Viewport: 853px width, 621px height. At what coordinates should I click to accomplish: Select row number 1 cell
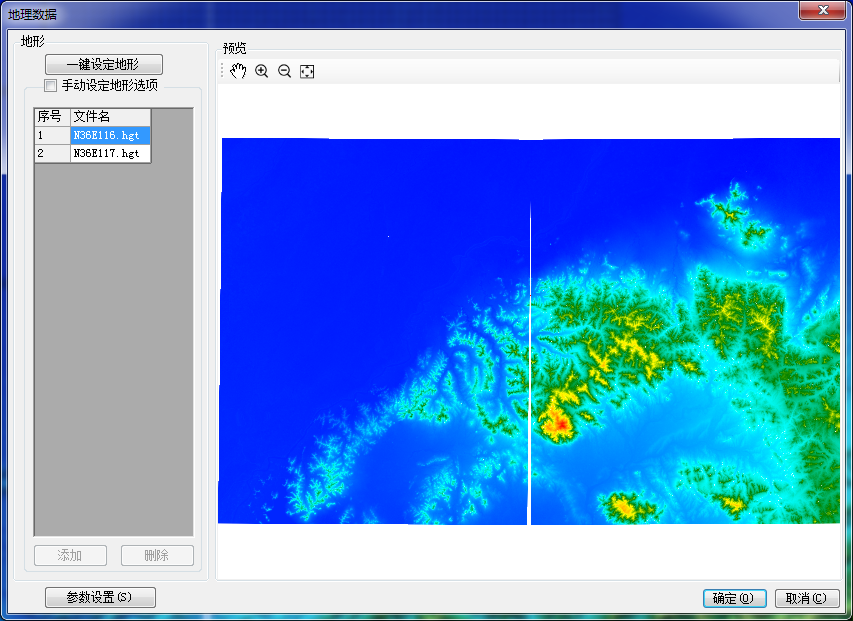tap(52, 135)
